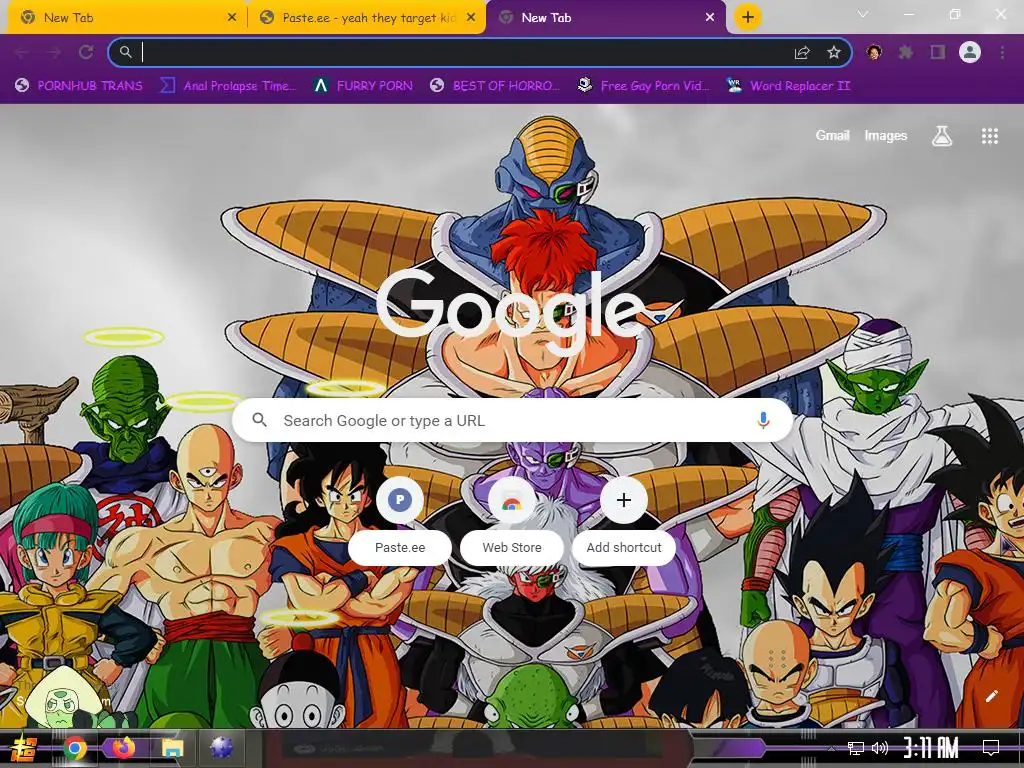Open the round avatar extension icon
The width and height of the screenshot is (1024, 768).
pyautogui.click(x=874, y=52)
